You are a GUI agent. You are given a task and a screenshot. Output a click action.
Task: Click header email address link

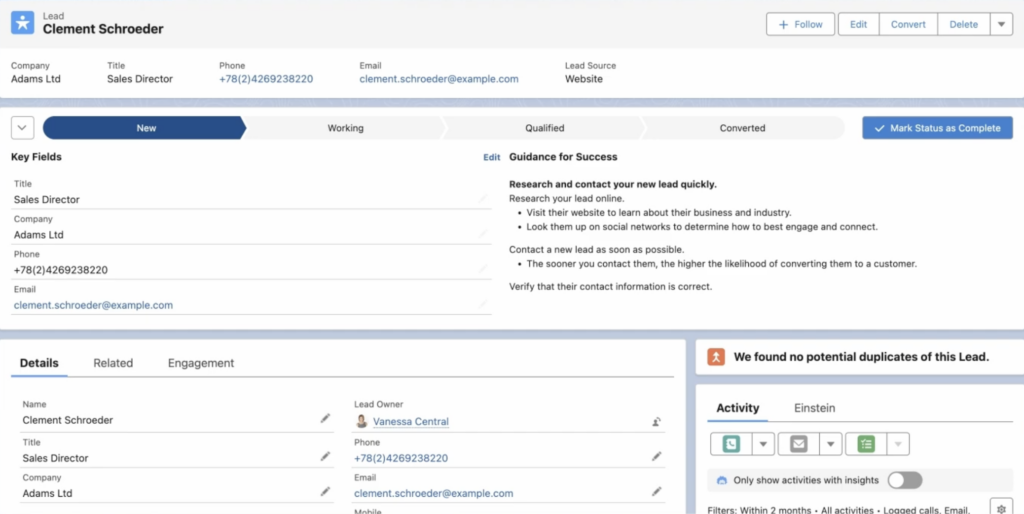pyautogui.click(x=439, y=79)
